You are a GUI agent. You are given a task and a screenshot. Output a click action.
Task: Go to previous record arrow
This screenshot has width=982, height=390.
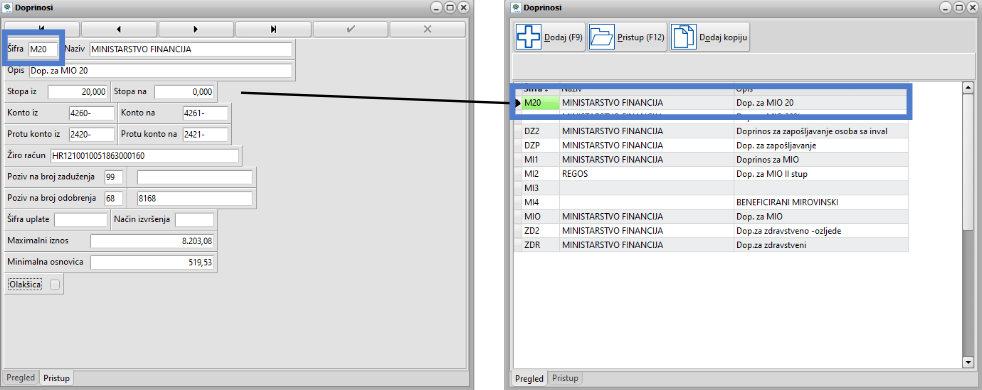(119, 29)
